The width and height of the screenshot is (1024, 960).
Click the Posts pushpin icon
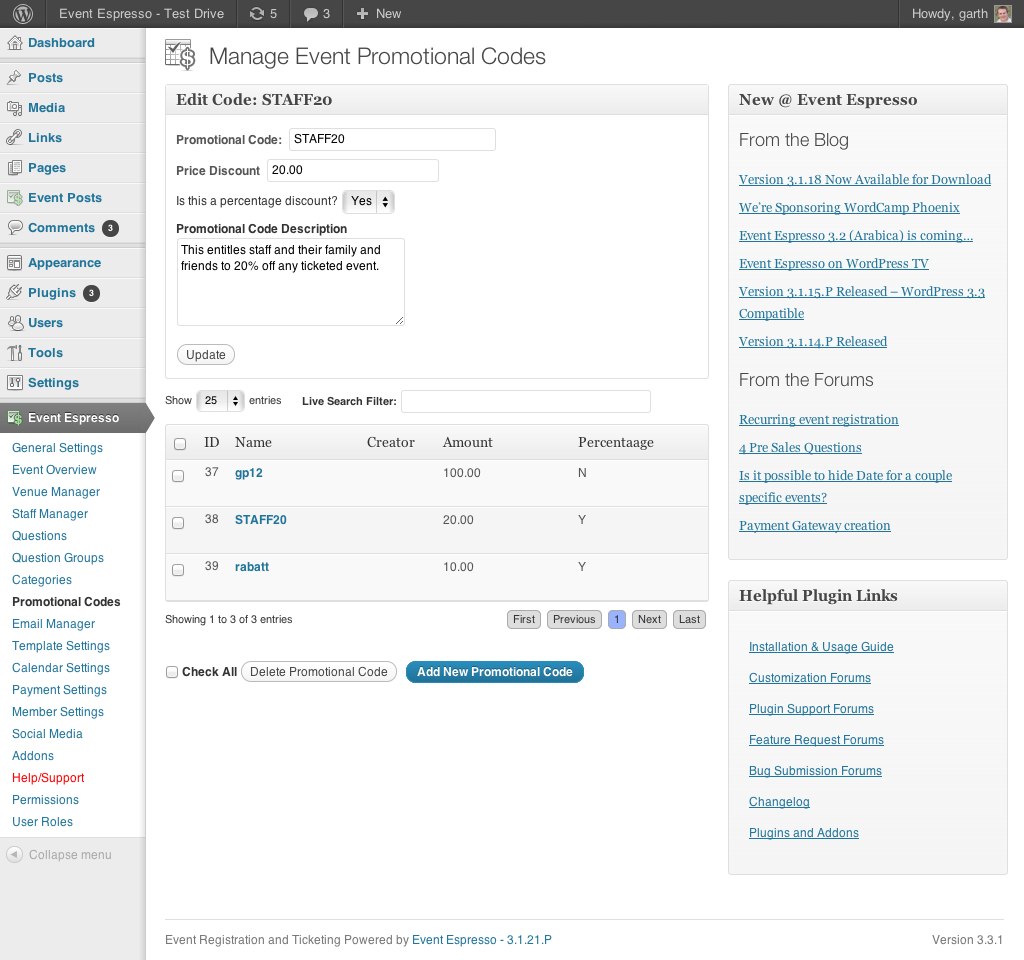pos(14,78)
